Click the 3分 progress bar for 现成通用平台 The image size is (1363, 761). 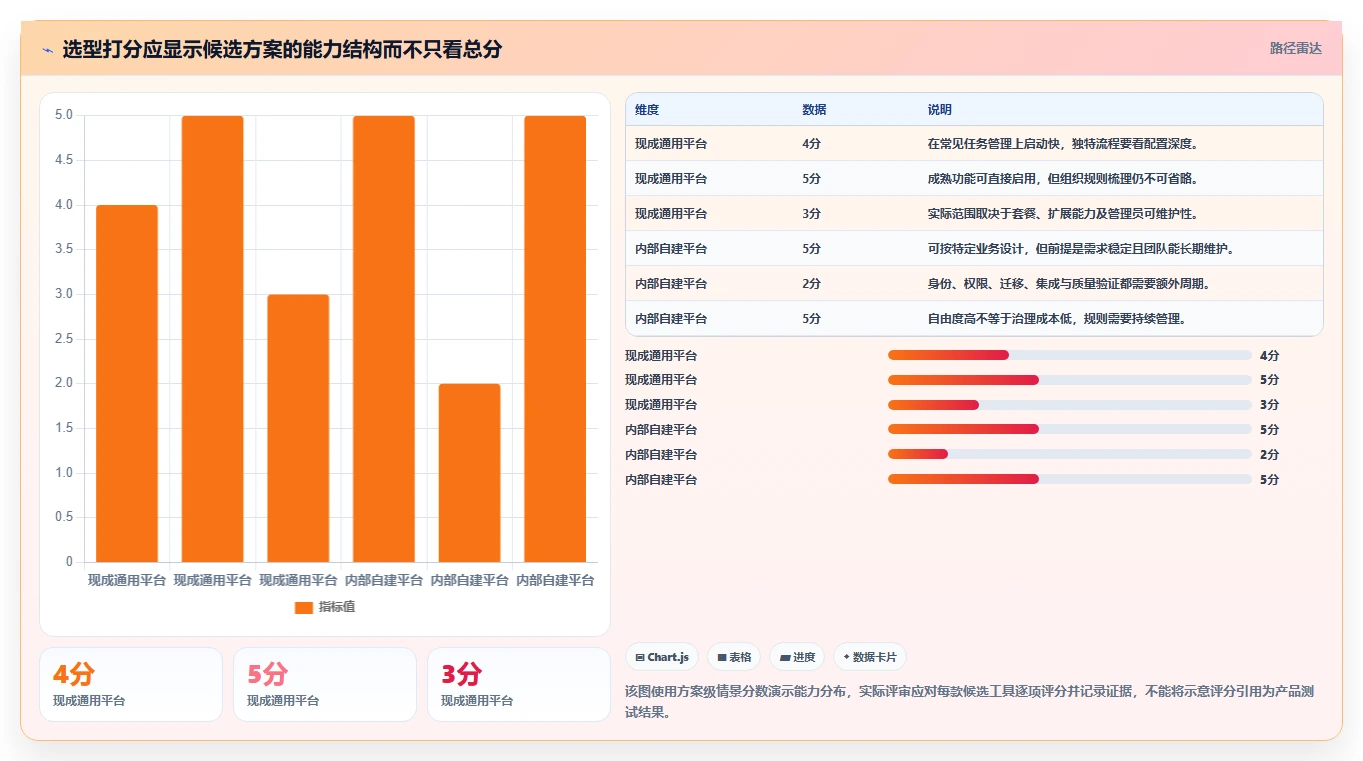pos(1069,405)
